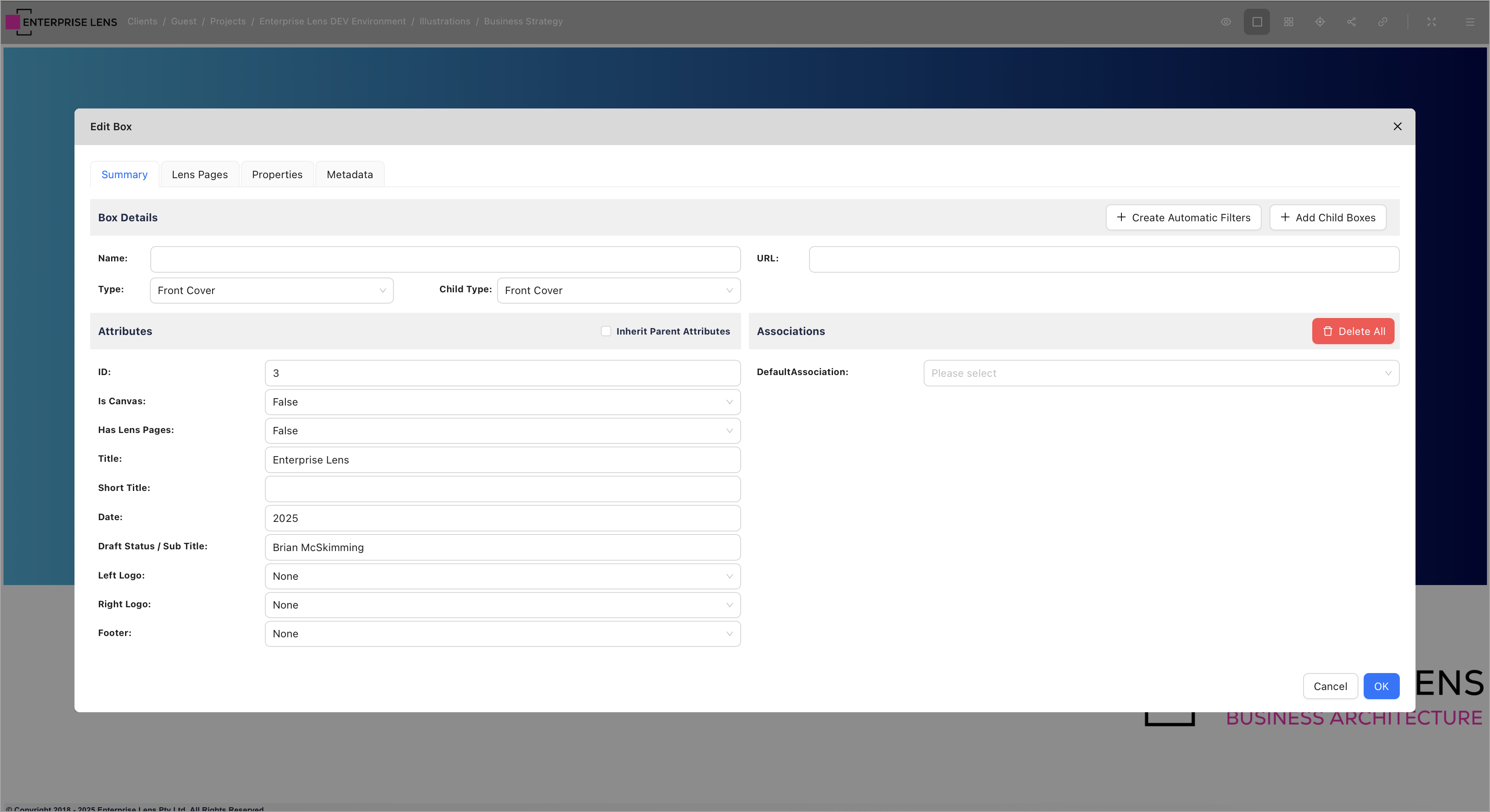Click the chain link icon

[x=1382, y=22]
